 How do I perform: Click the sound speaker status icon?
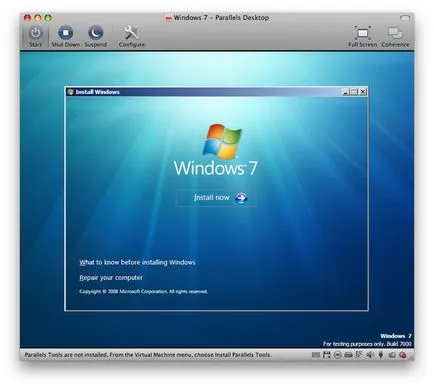tap(370, 355)
